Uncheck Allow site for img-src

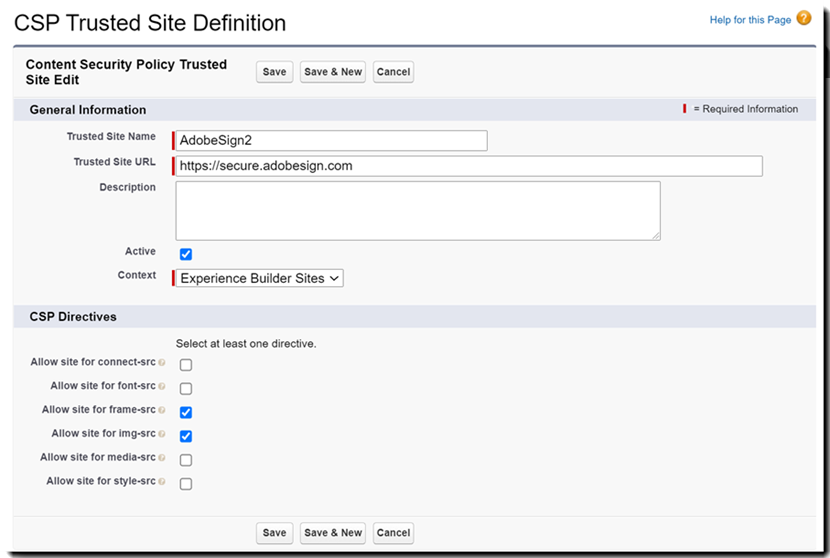click(x=186, y=436)
